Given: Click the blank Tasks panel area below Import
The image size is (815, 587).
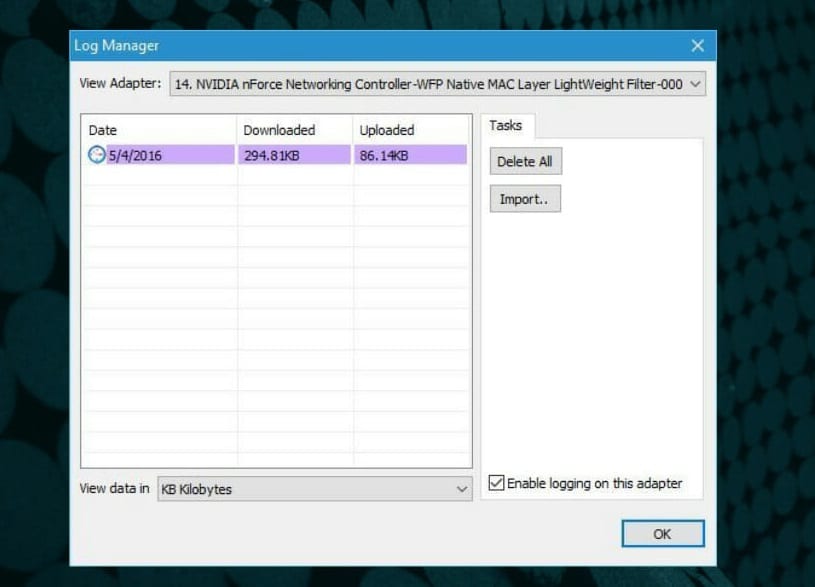Looking at the screenshot, I should (592, 340).
